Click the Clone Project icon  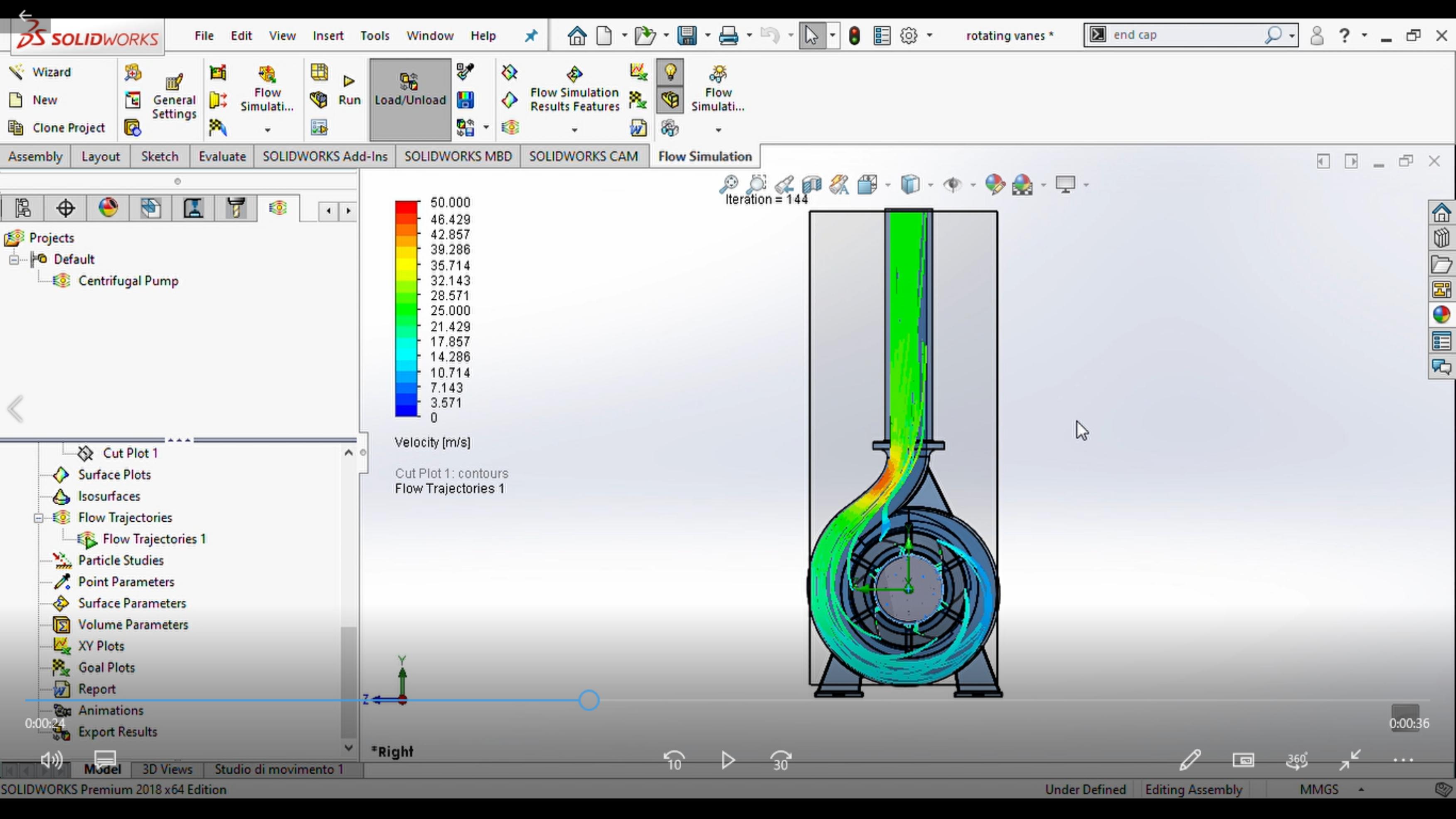(x=57, y=128)
